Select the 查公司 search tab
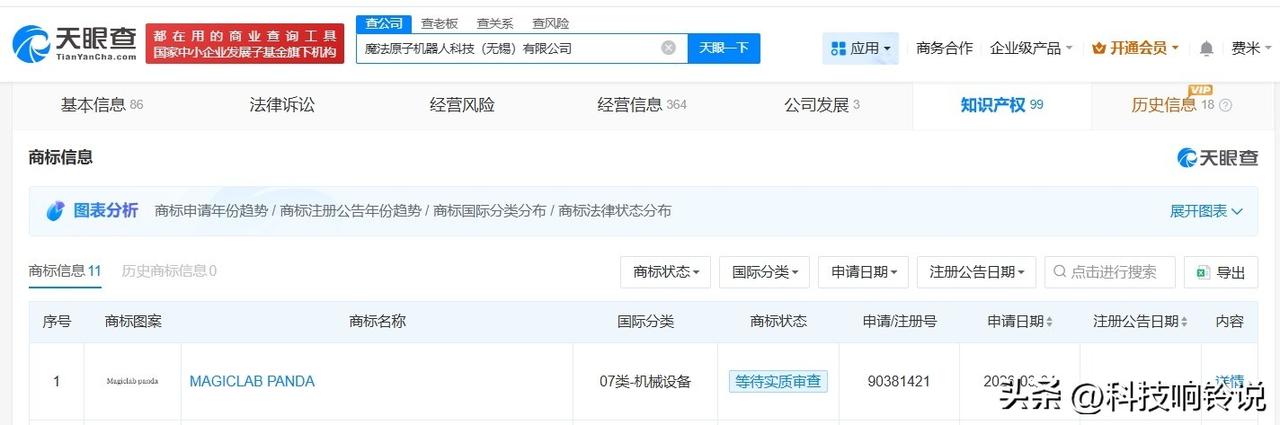Screen dimensions: 1280x425 382,23
